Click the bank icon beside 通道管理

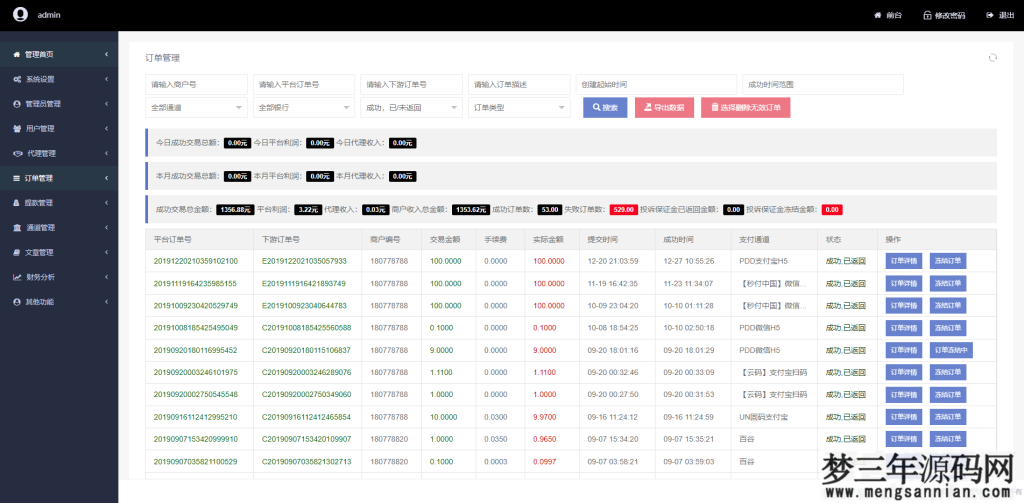pyautogui.click(x=17, y=227)
